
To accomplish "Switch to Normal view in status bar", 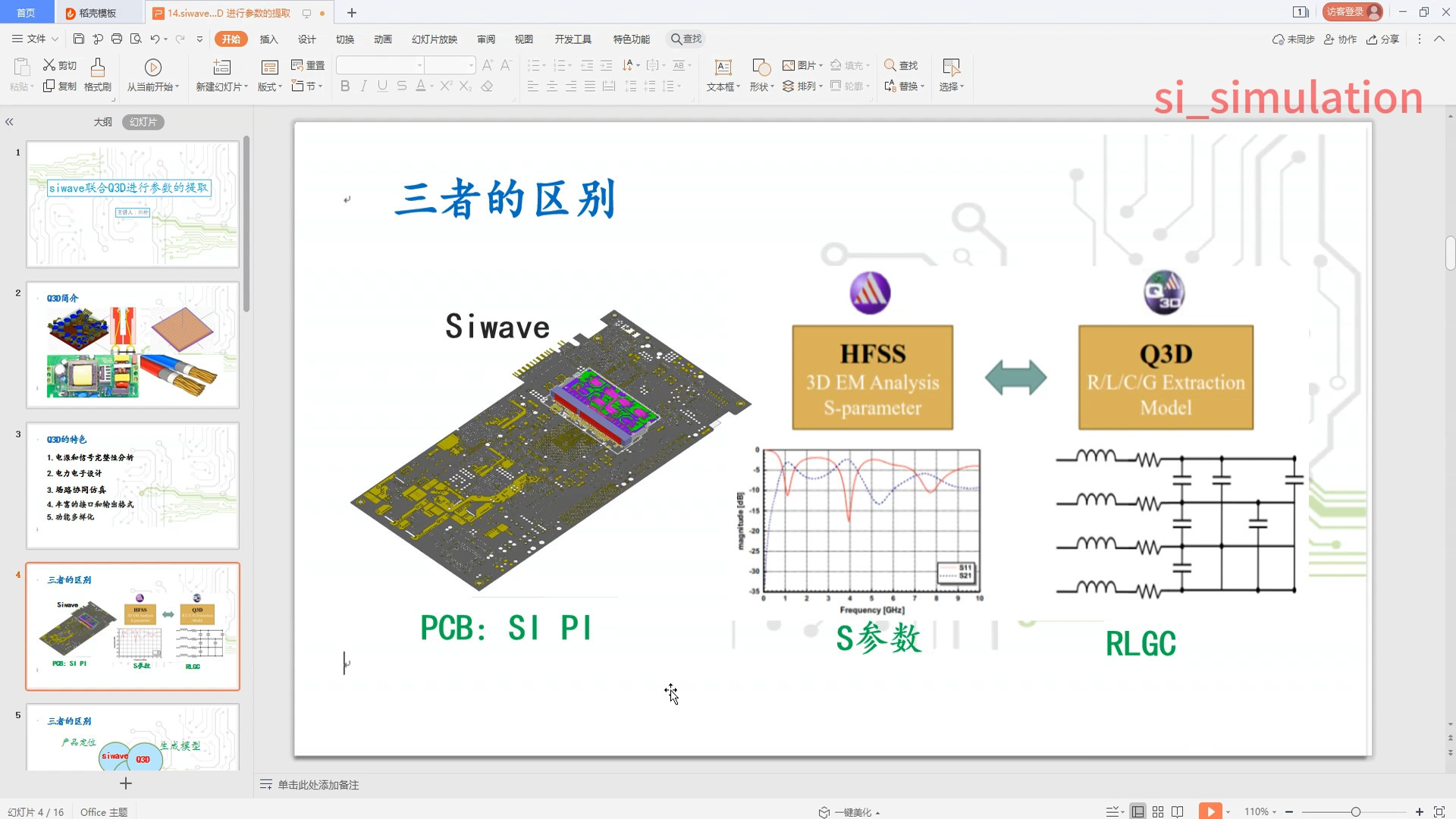I will (x=1137, y=811).
